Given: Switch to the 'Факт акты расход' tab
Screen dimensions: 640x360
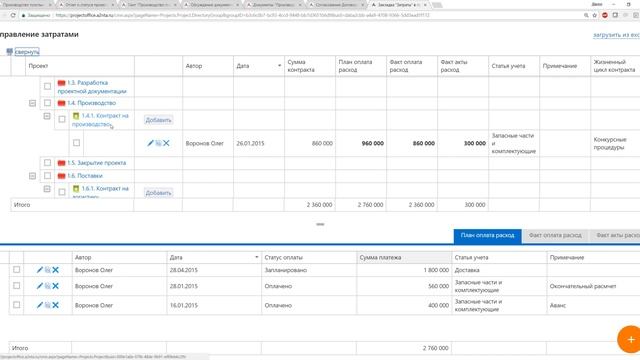Looking at the screenshot, I should coord(616,236).
